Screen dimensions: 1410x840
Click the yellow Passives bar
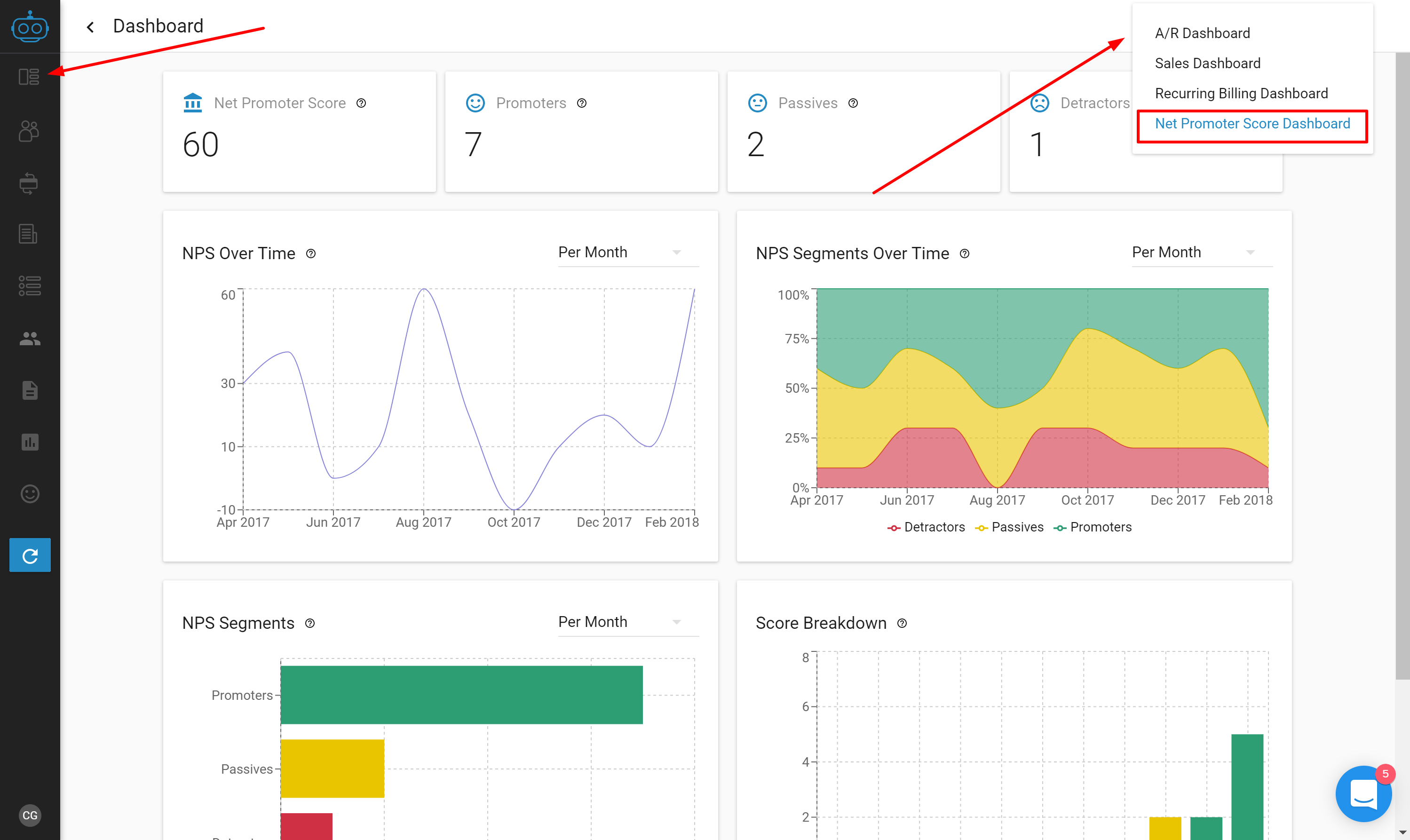tap(332, 769)
